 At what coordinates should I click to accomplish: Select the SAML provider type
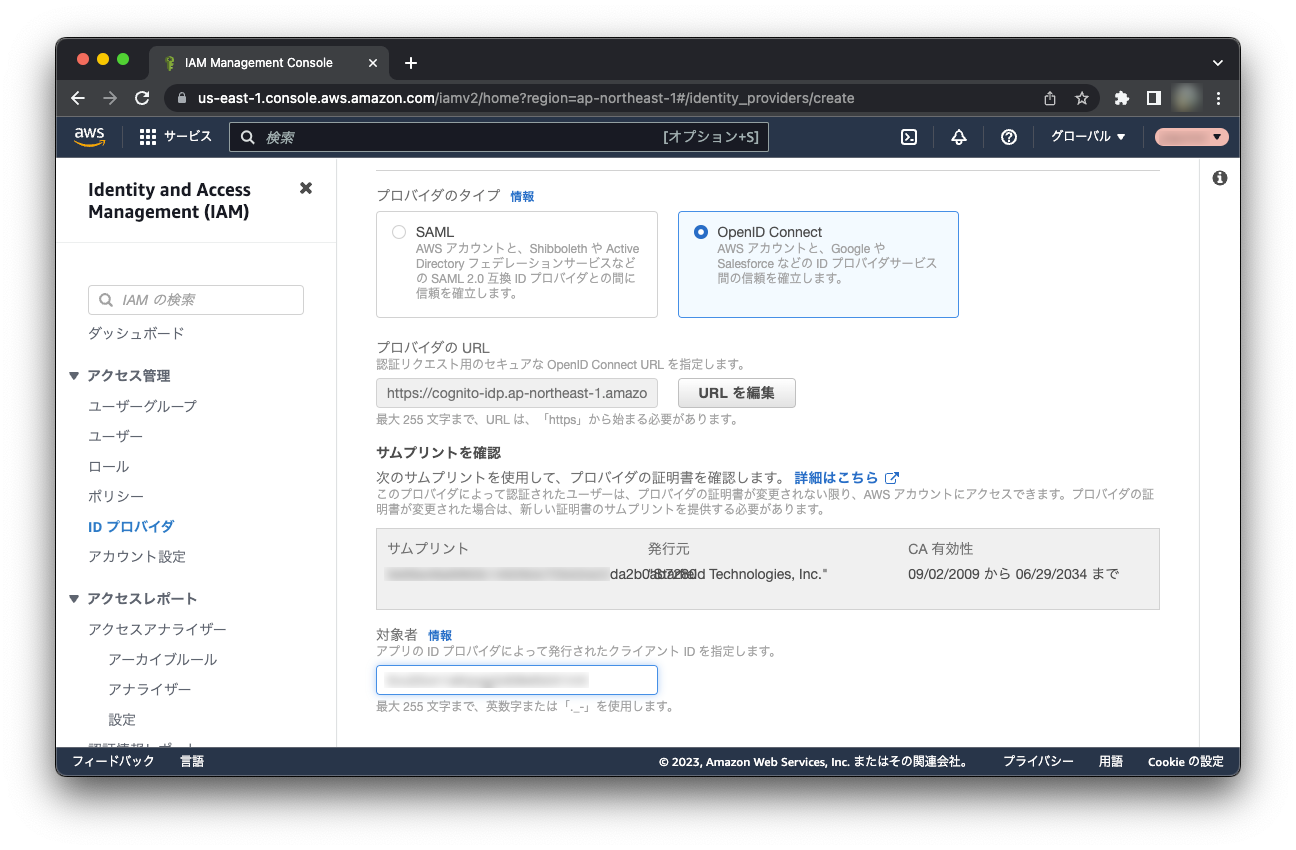coord(400,232)
